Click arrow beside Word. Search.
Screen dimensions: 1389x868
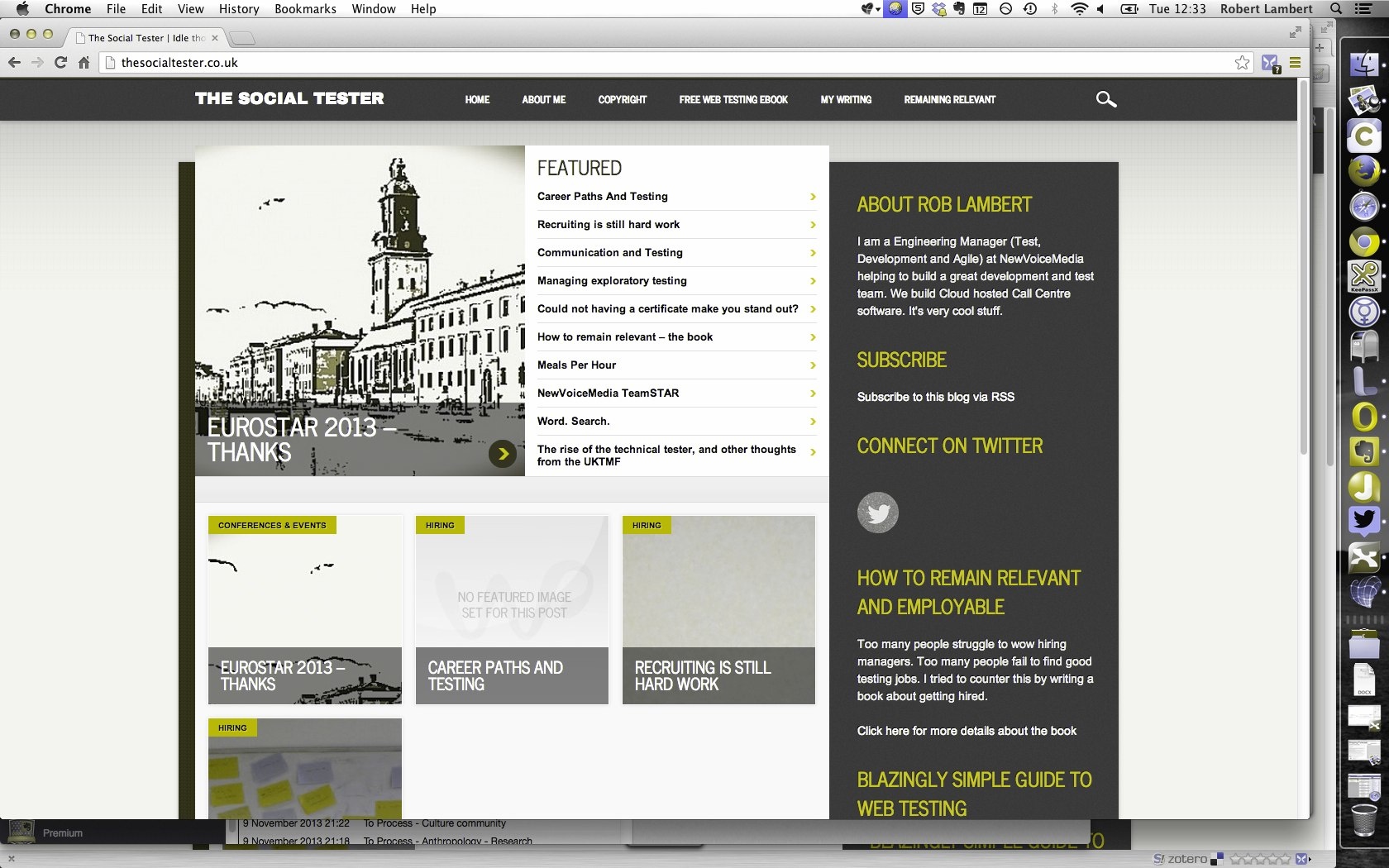point(813,422)
